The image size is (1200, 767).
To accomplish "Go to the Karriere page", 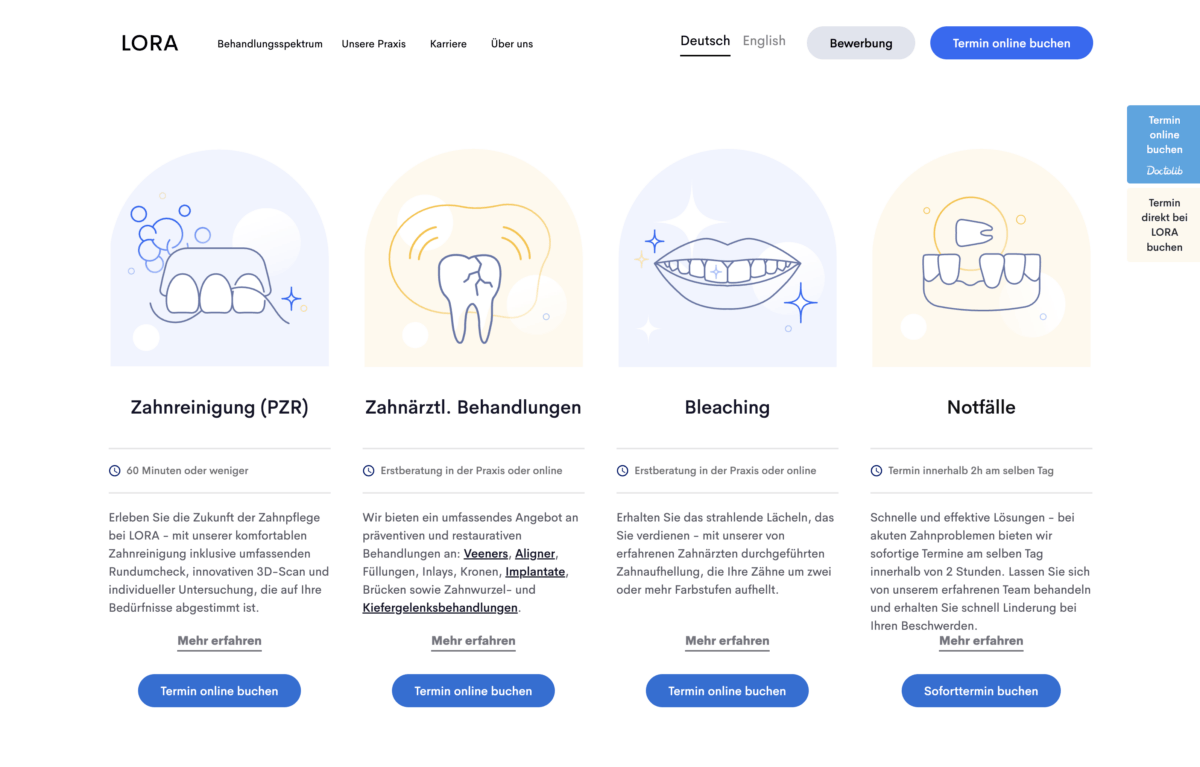I will [448, 44].
